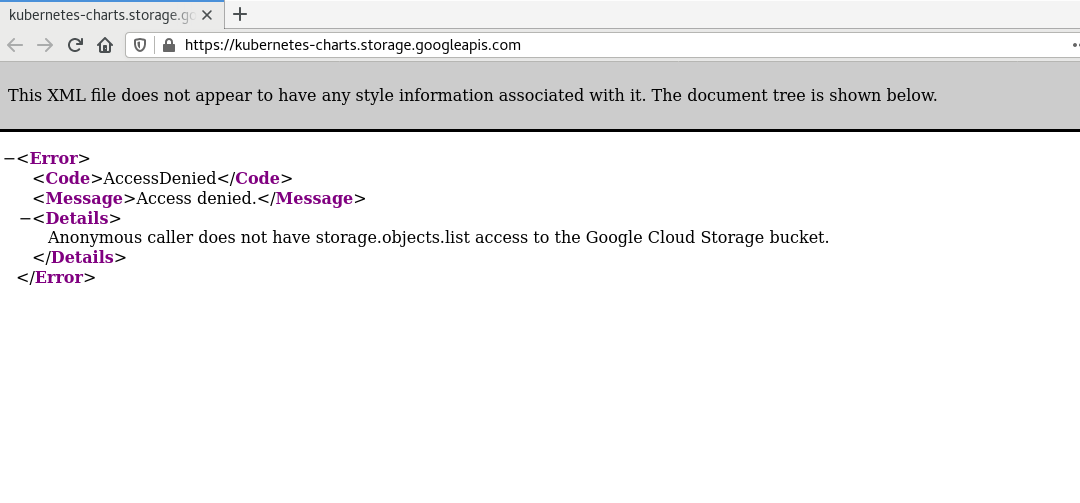
Task: Click the opening Message tag name
Action: tap(83, 198)
